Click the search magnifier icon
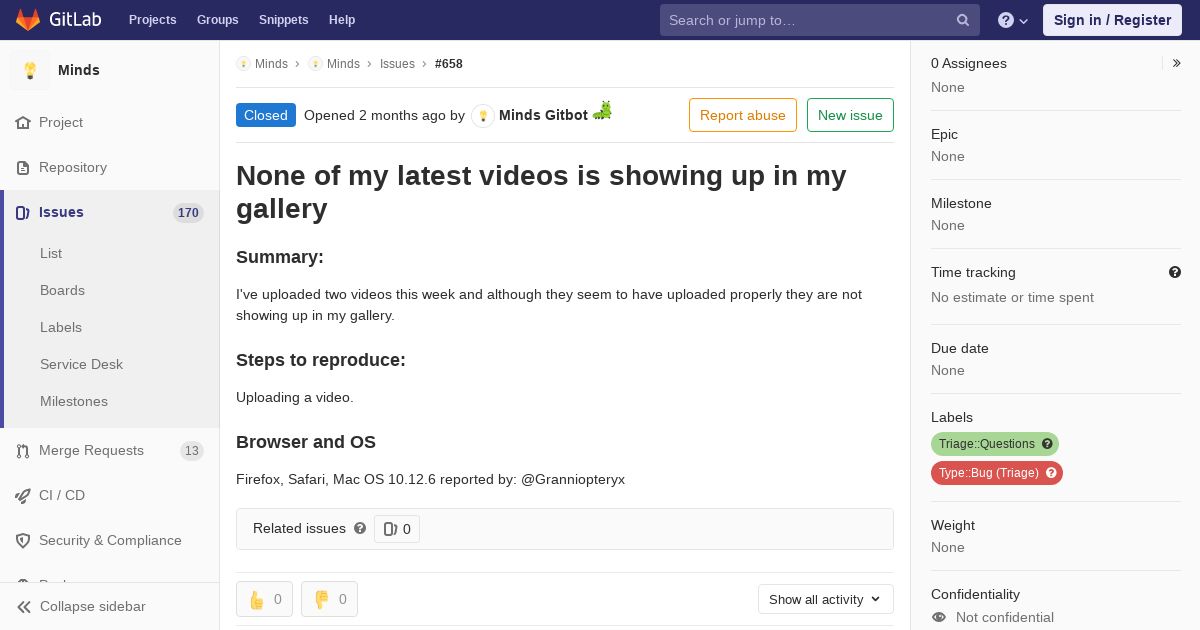 point(963,20)
